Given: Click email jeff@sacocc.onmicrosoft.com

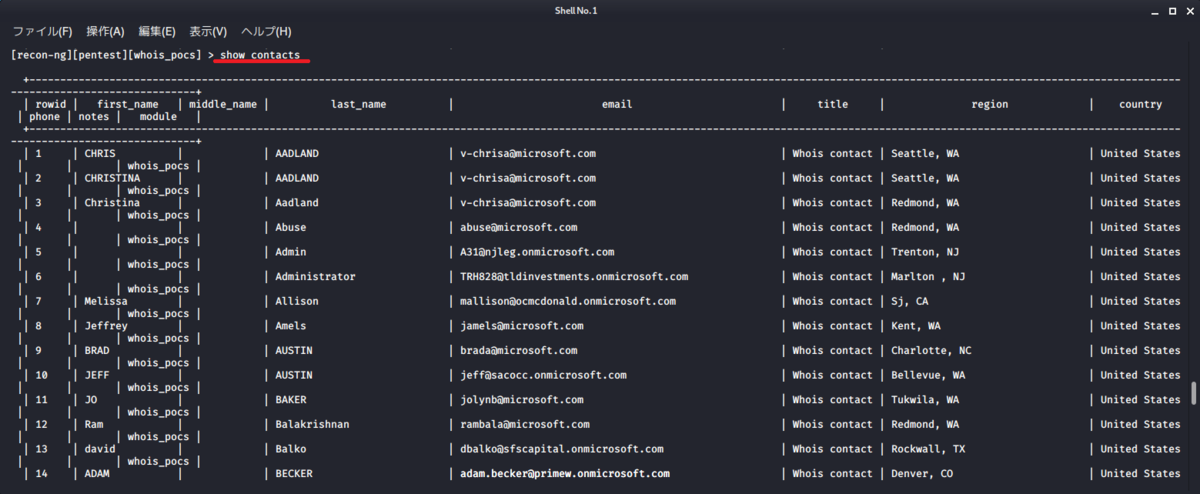Looking at the screenshot, I should coord(543,376).
